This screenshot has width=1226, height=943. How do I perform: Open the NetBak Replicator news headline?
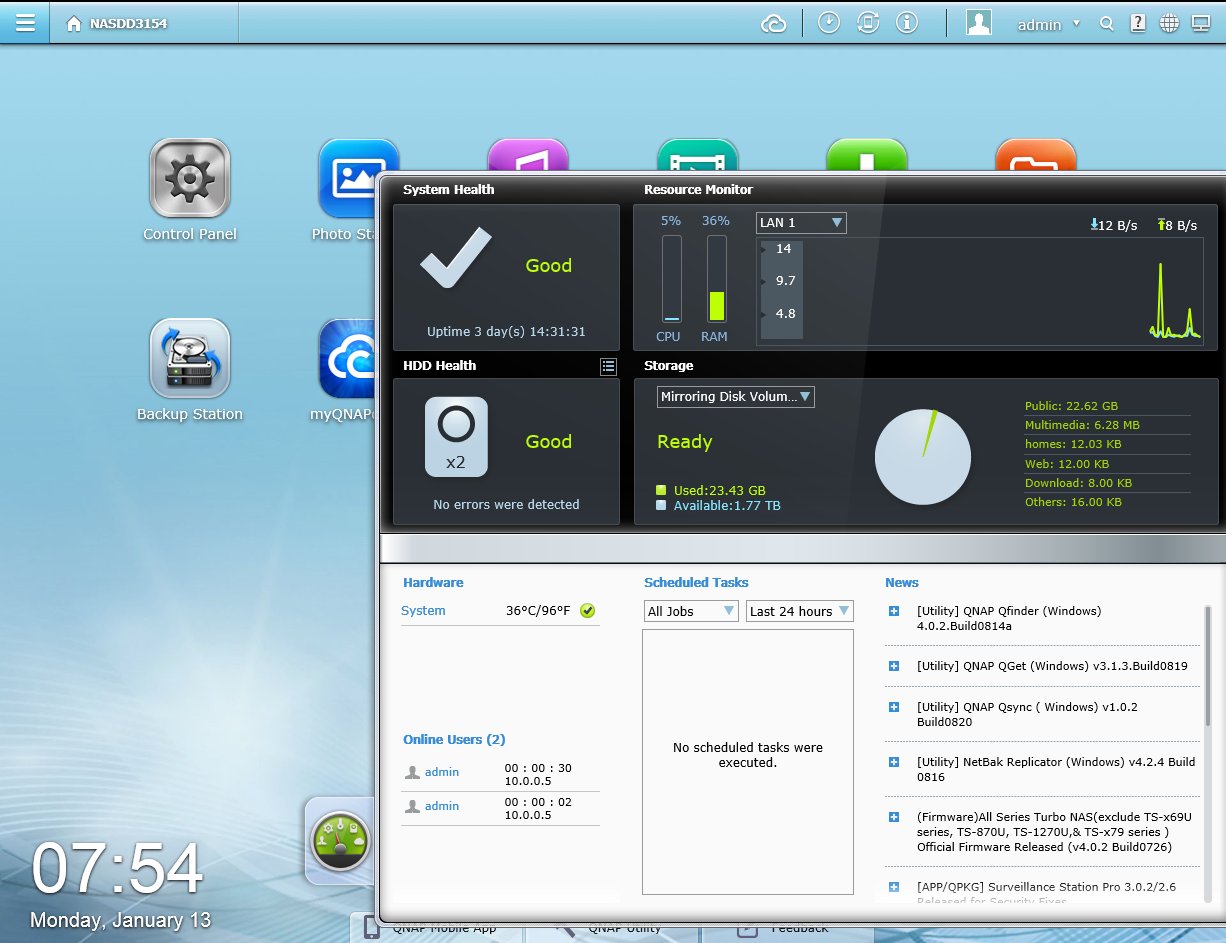[x=1056, y=769]
